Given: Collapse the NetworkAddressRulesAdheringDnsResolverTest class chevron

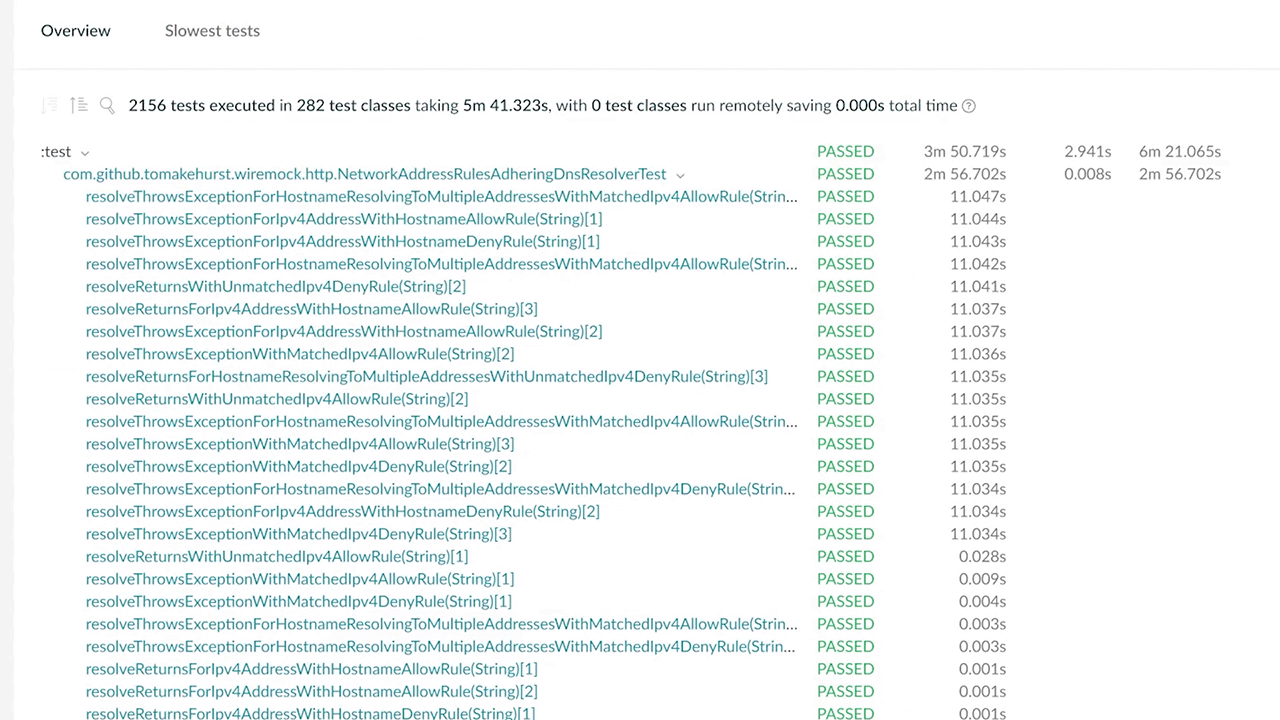Looking at the screenshot, I should [x=680, y=175].
